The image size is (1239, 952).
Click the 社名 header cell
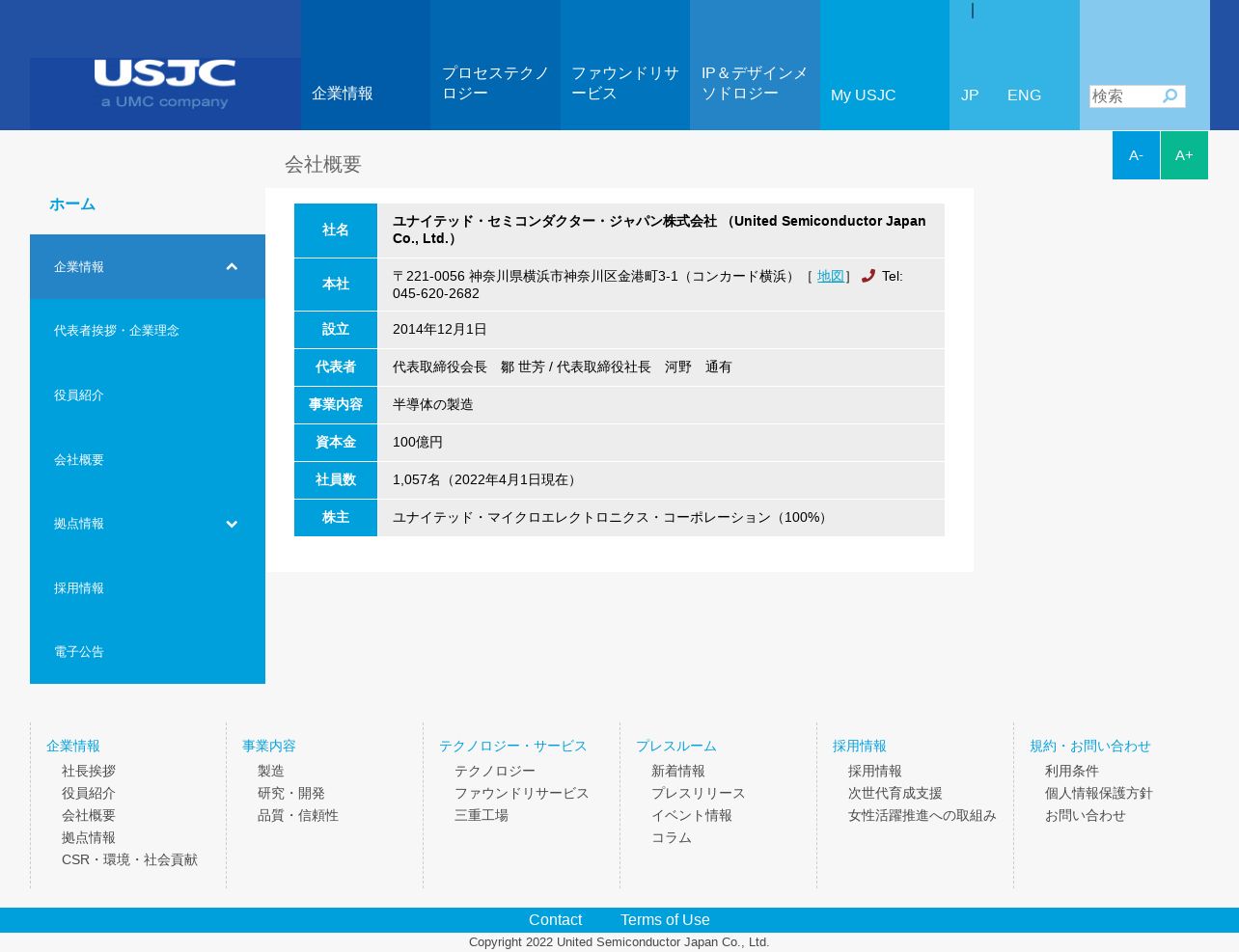pyautogui.click(x=336, y=231)
